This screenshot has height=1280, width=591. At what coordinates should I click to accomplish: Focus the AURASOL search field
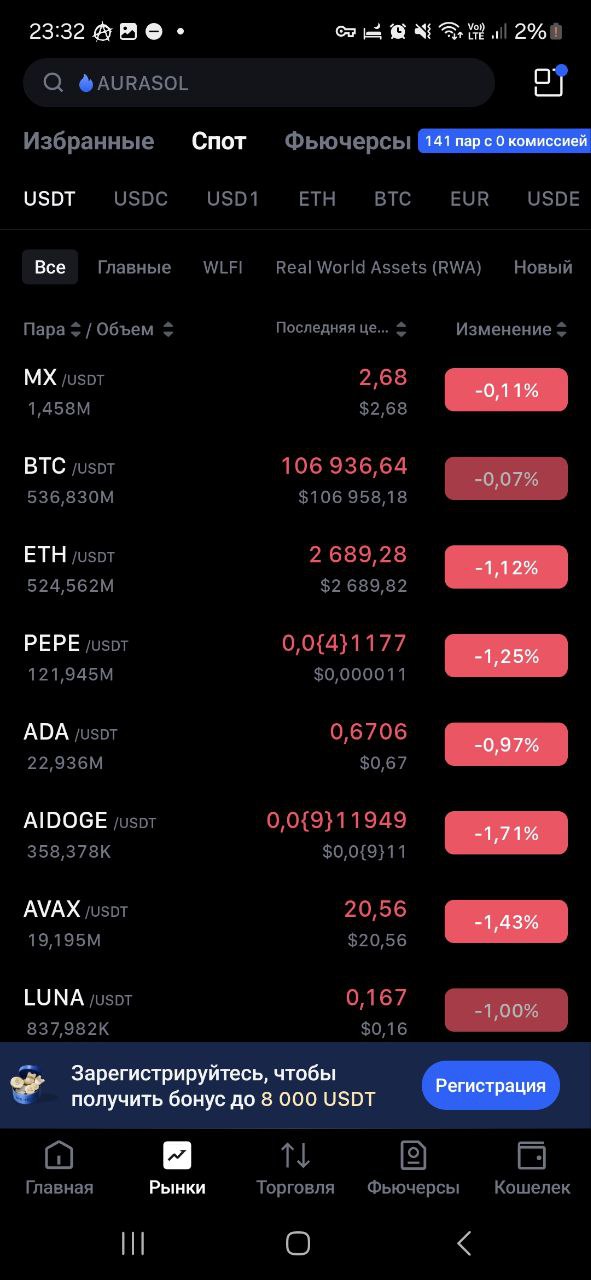[259, 83]
